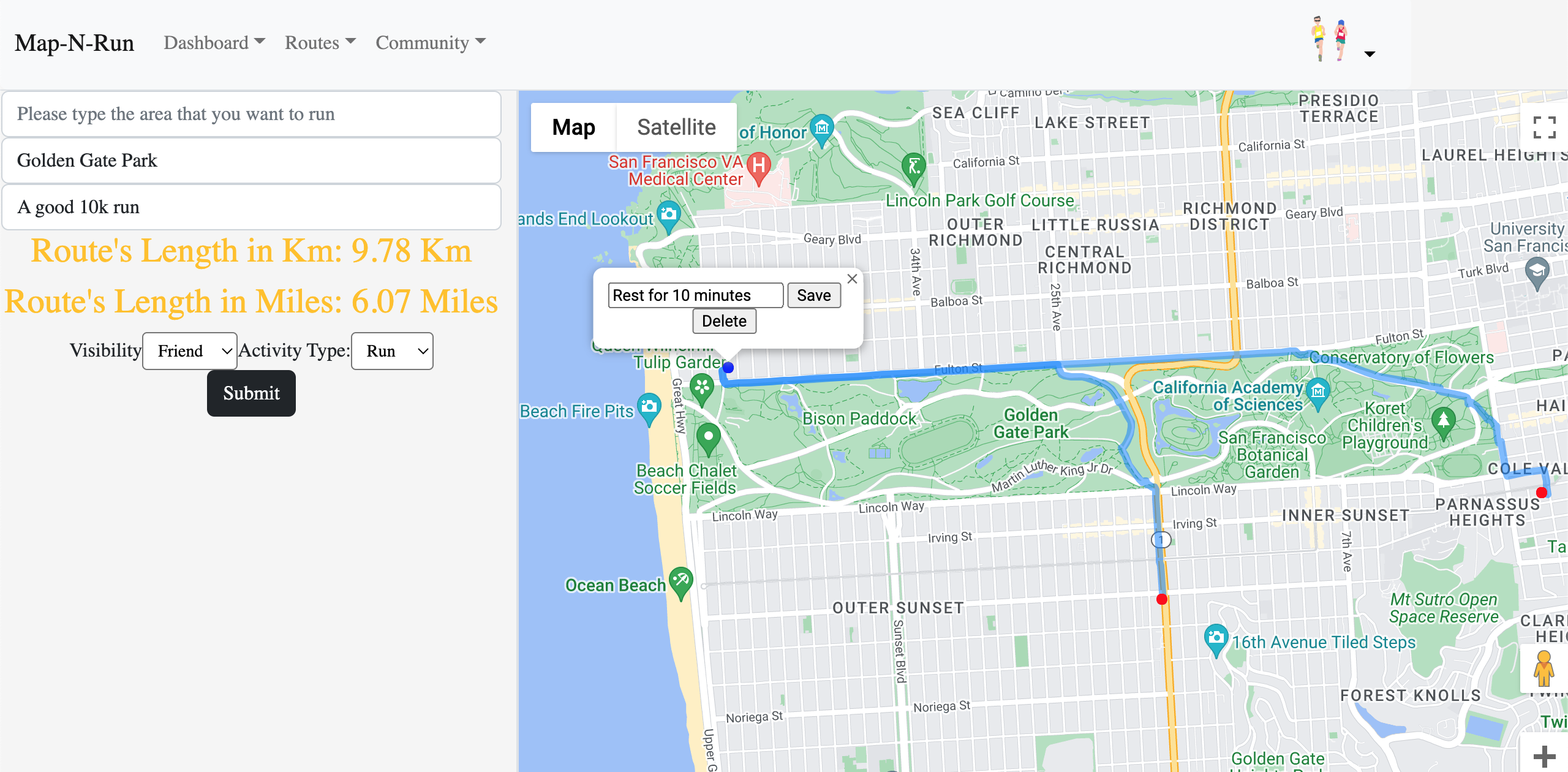This screenshot has width=1568, height=772.
Task: Click the San Francisco Botanical Garden label
Action: (1272, 455)
